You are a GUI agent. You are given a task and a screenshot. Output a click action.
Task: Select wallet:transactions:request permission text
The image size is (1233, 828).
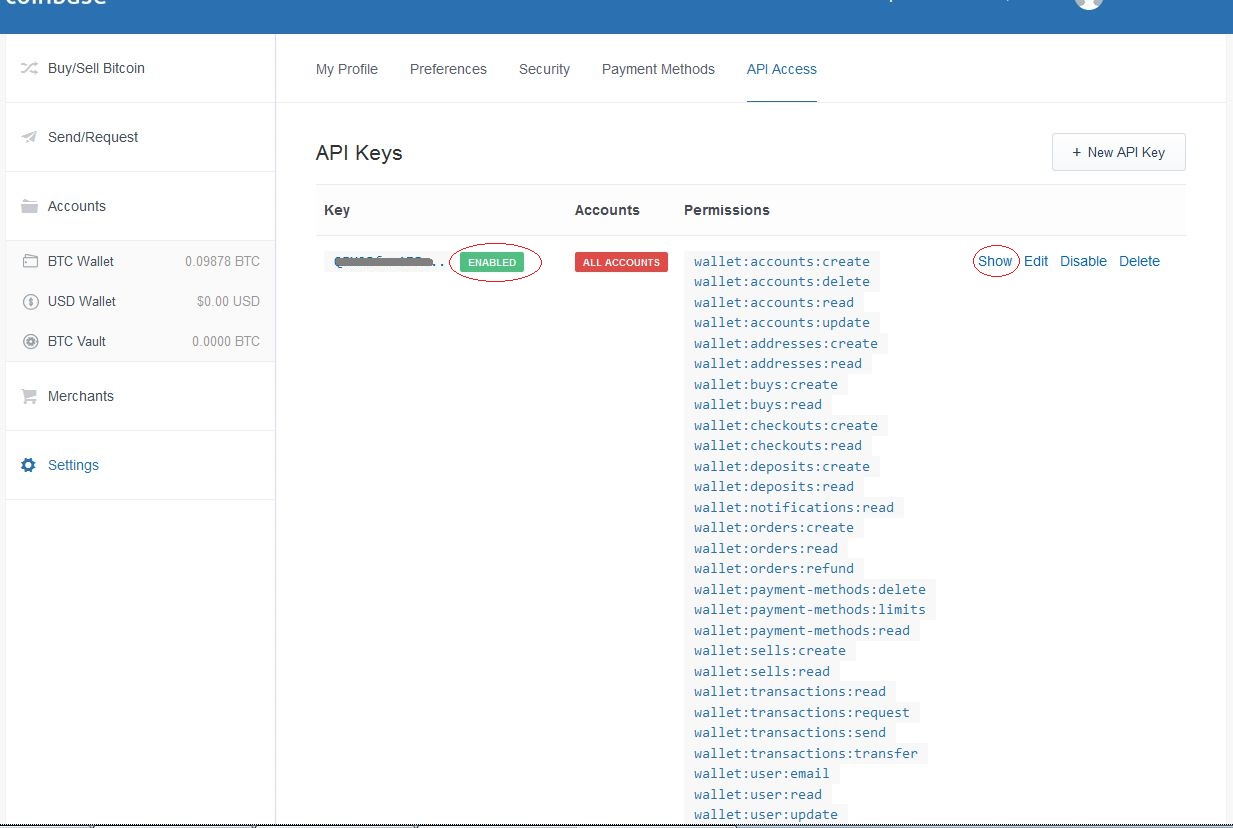tap(802, 712)
